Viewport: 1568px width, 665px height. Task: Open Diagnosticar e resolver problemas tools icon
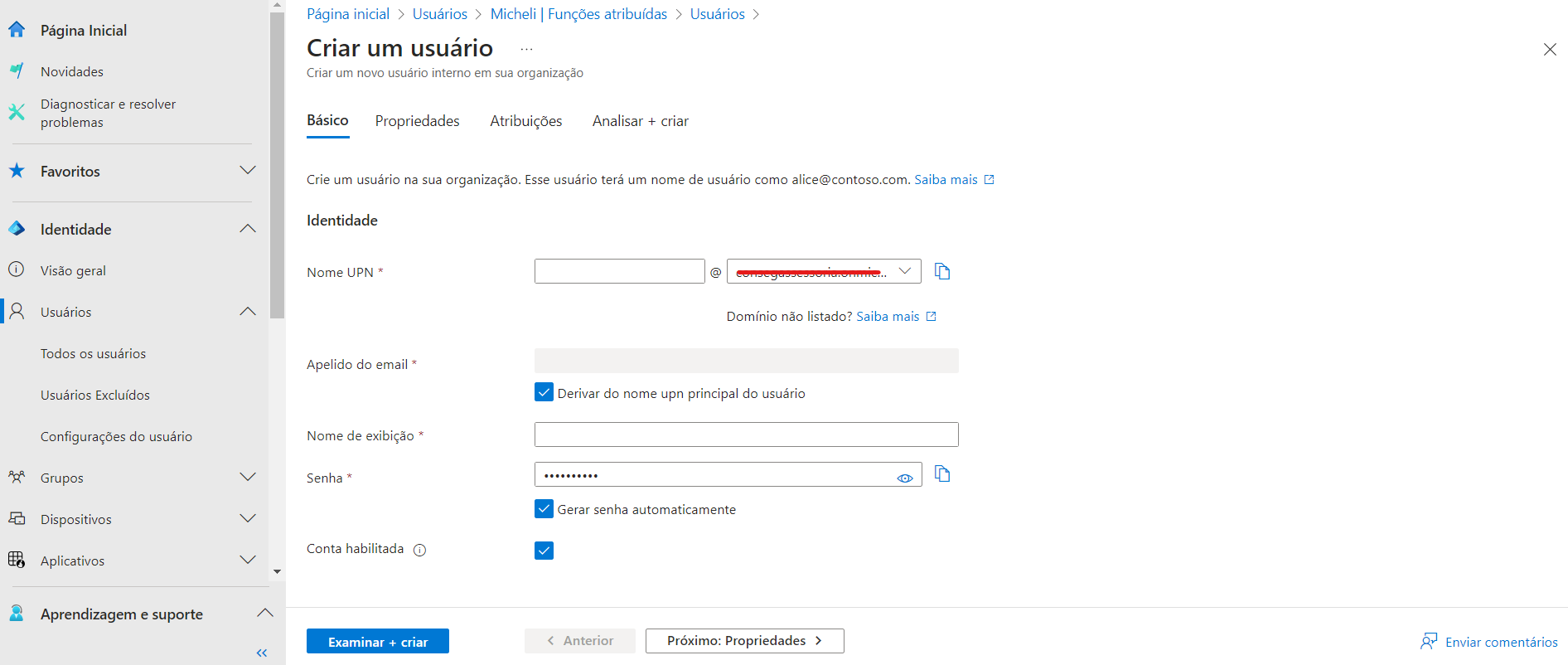[x=17, y=113]
